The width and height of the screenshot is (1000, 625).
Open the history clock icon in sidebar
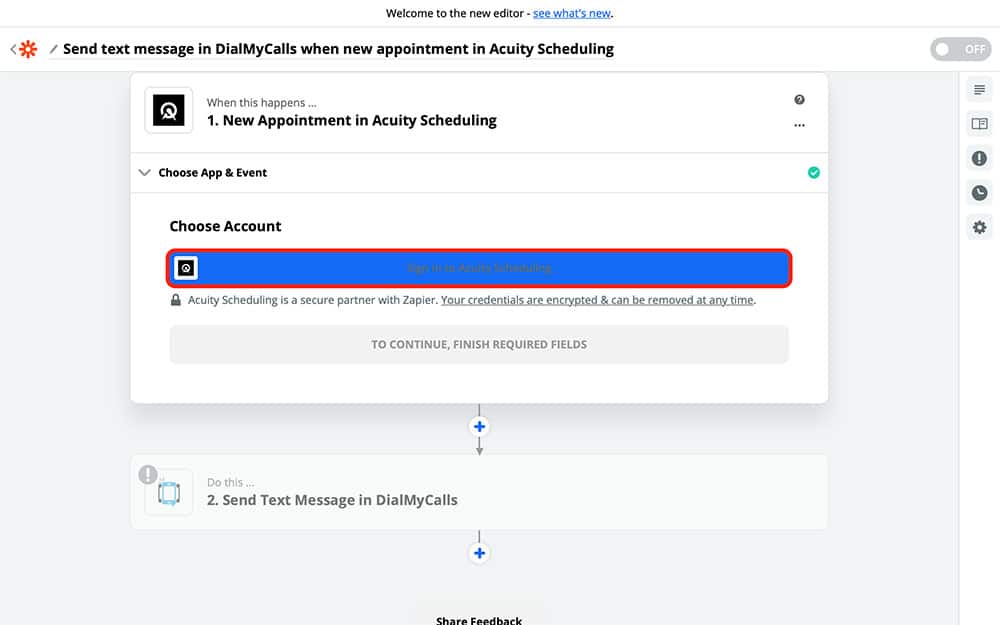(x=979, y=193)
